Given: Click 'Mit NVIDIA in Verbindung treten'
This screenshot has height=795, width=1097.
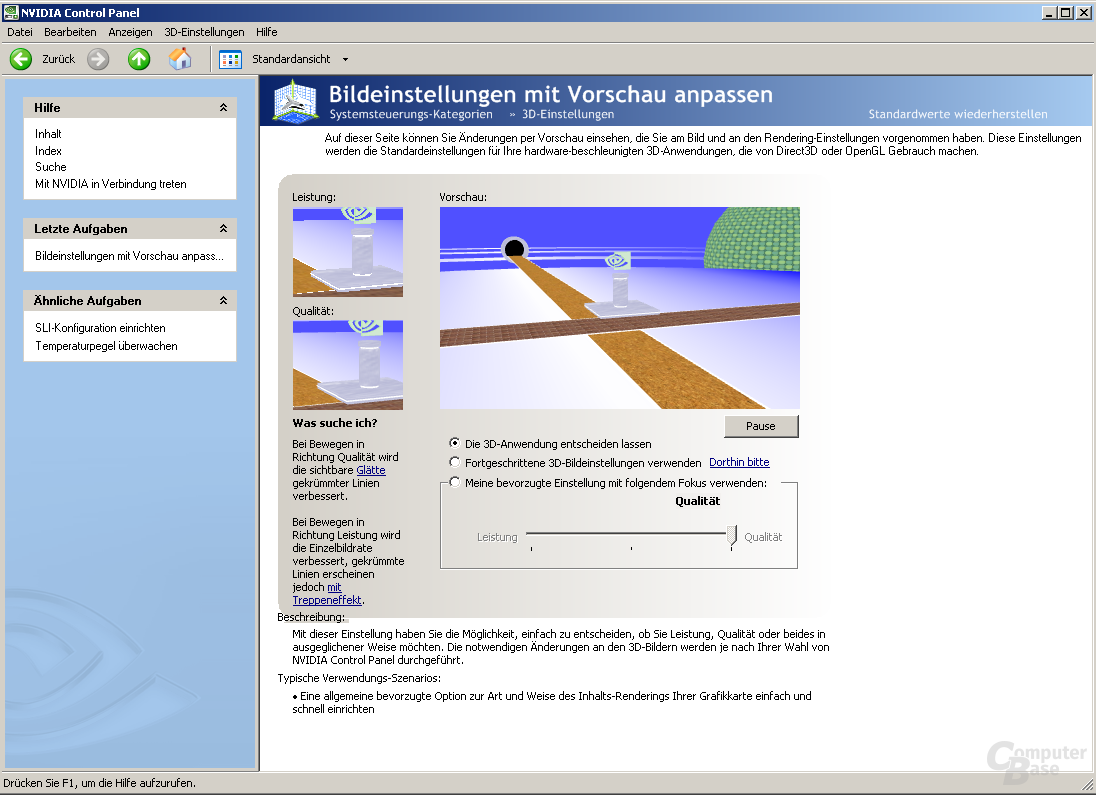Looking at the screenshot, I should click(x=111, y=184).
